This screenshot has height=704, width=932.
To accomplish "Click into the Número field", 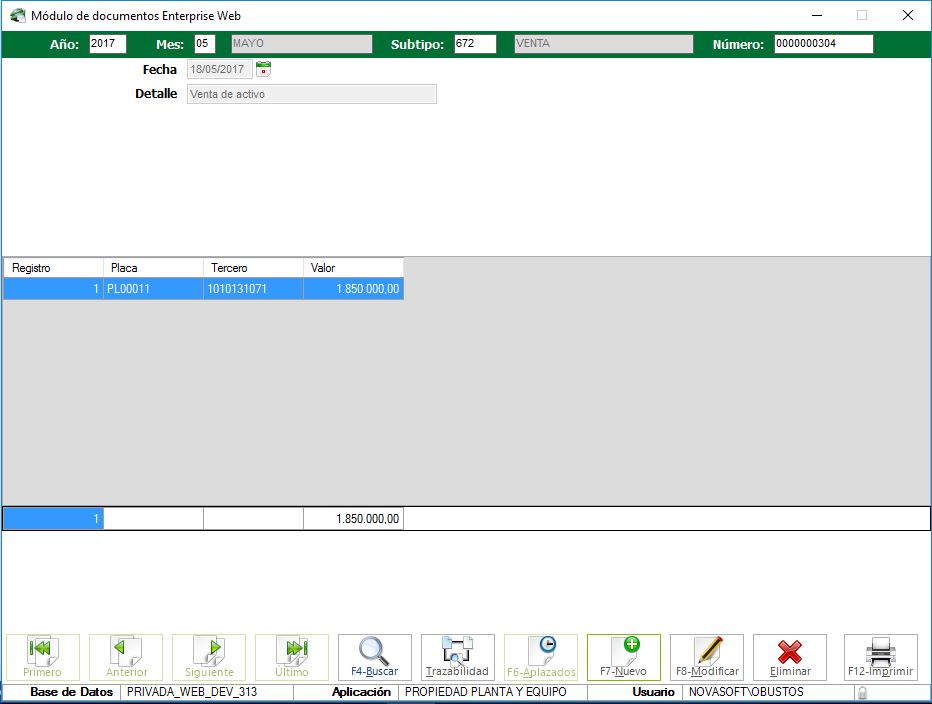I will click(824, 43).
